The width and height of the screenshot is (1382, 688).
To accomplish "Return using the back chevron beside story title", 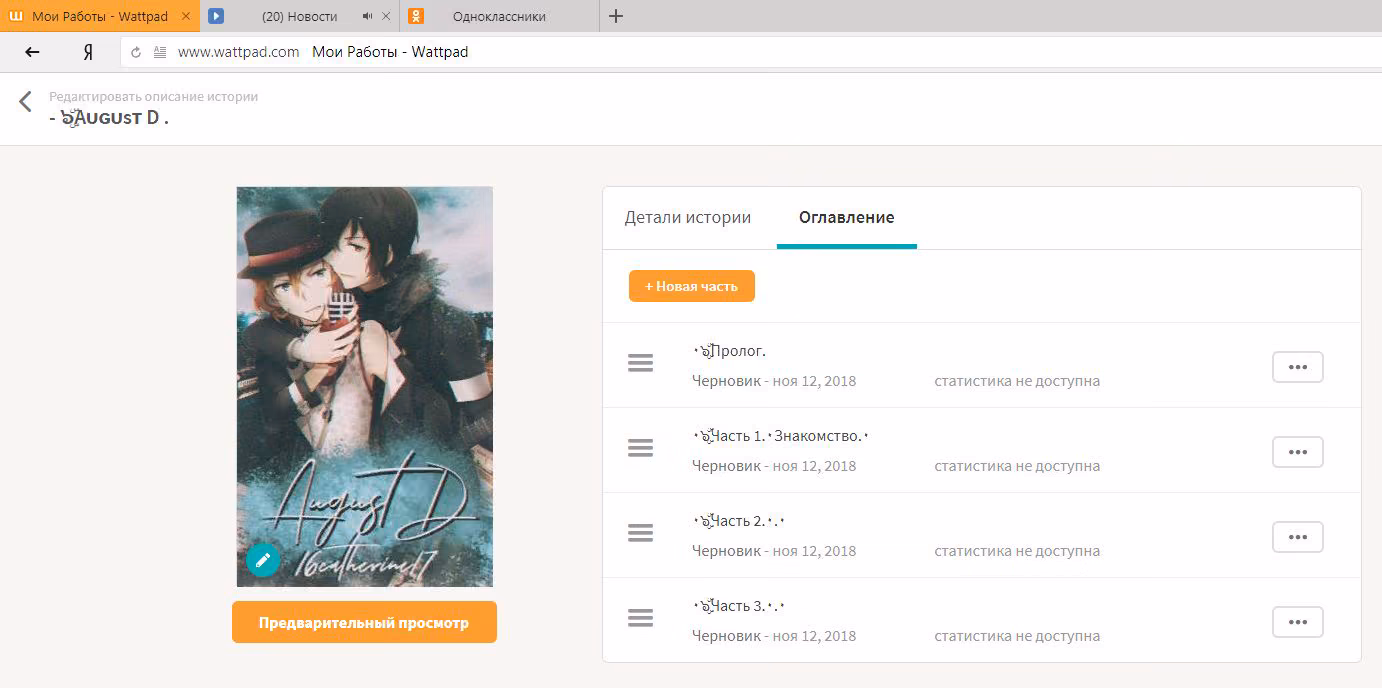I will (26, 101).
